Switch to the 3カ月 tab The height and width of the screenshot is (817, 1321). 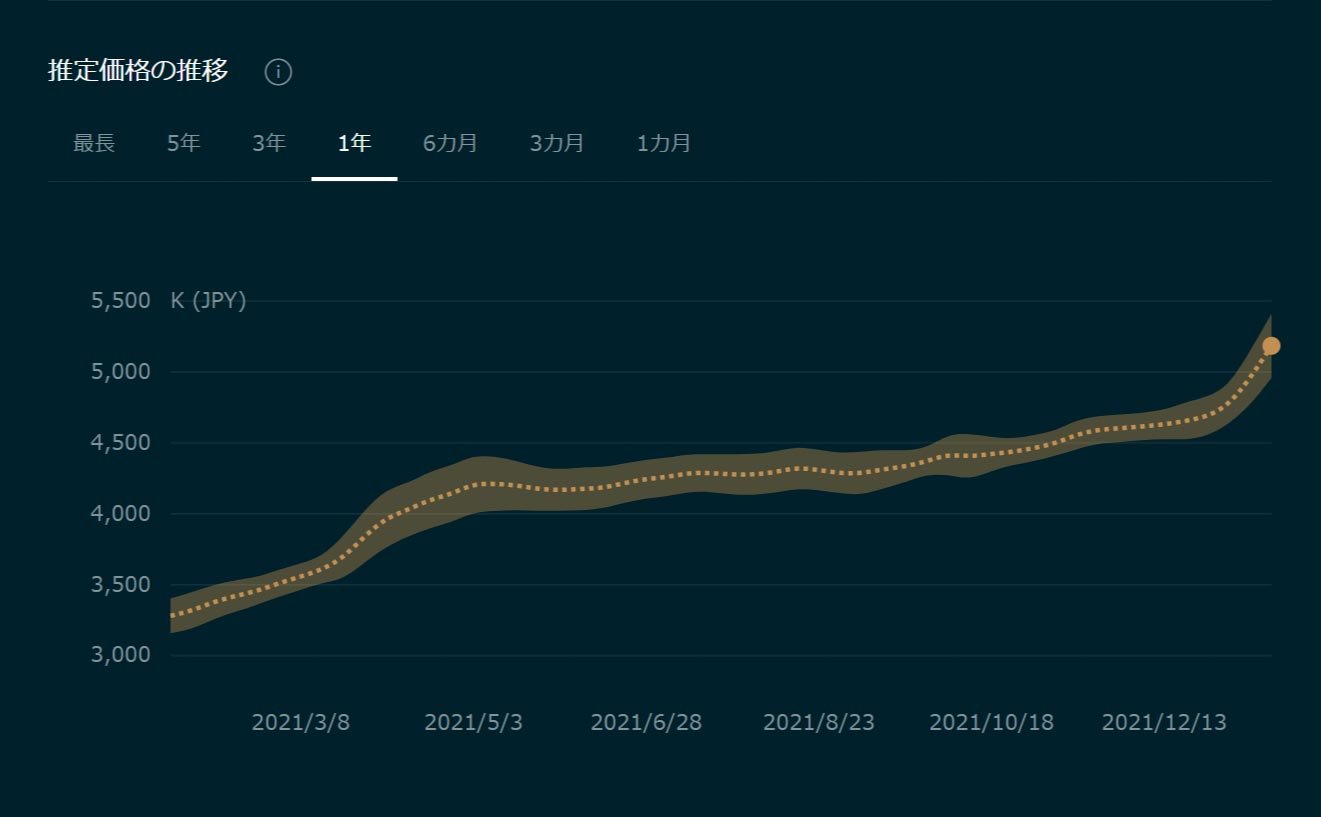point(557,143)
